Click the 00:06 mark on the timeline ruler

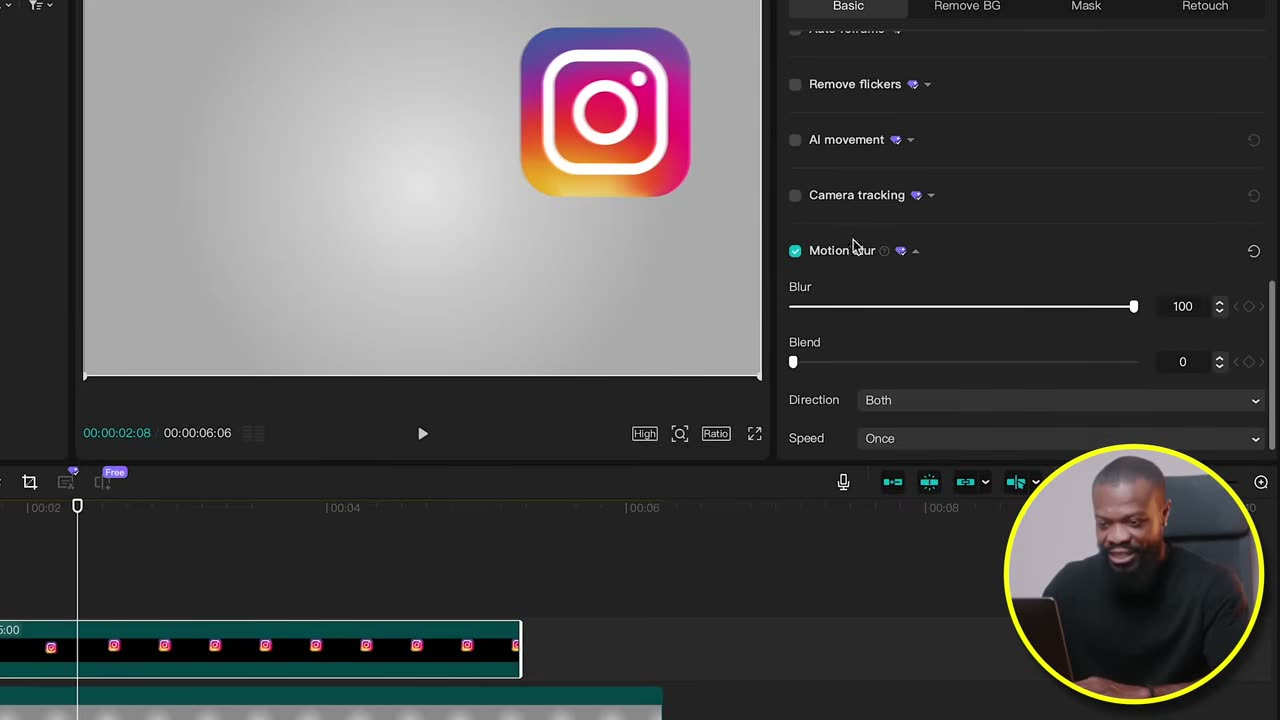(643, 508)
